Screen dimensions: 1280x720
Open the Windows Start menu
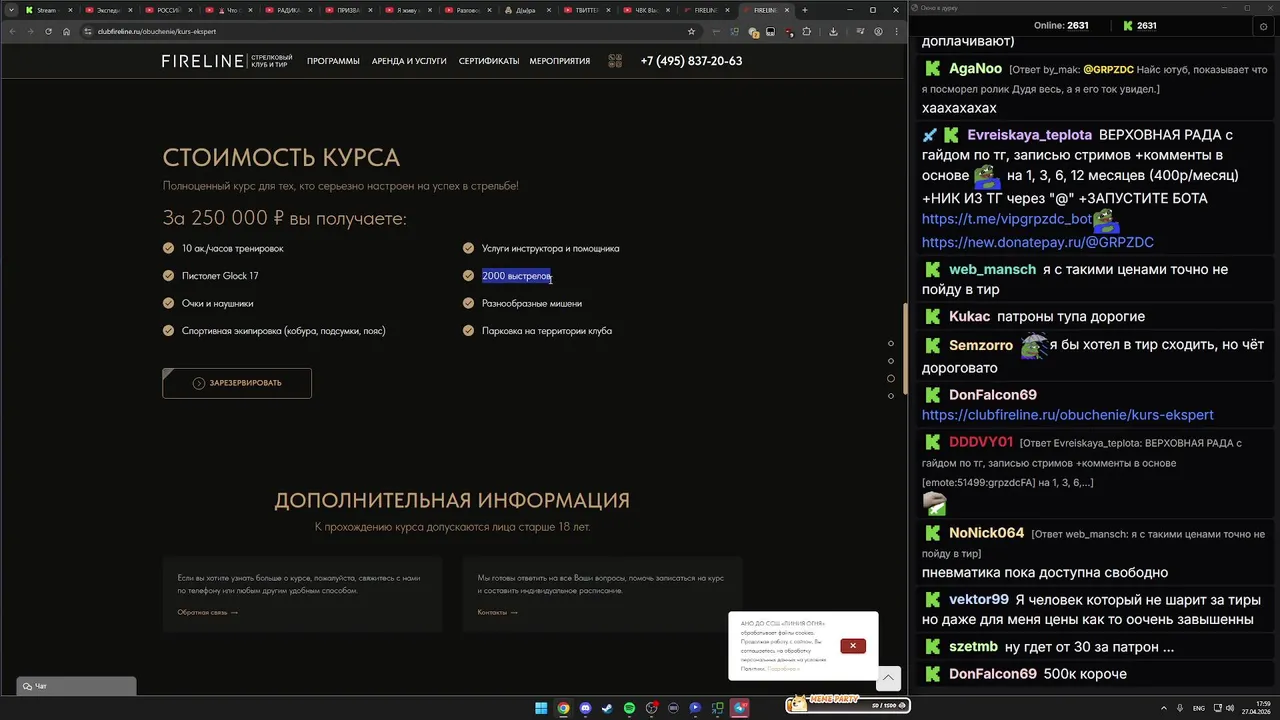[x=541, y=708]
